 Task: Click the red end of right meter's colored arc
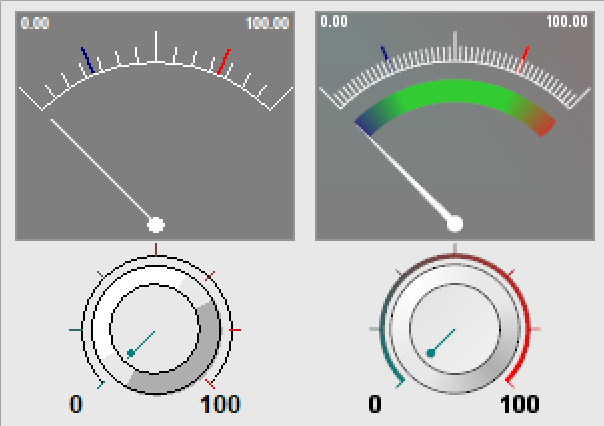(x=541, y=125)
